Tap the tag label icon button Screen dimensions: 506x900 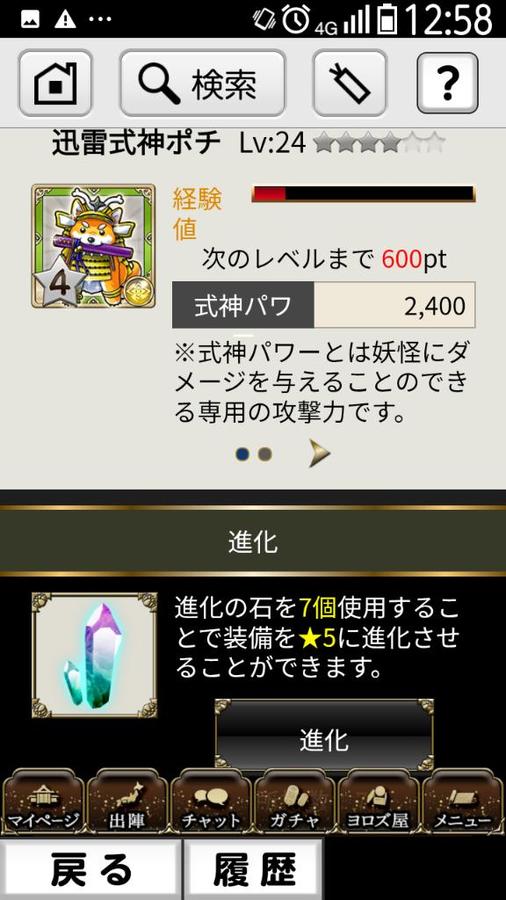pos(349,83)
